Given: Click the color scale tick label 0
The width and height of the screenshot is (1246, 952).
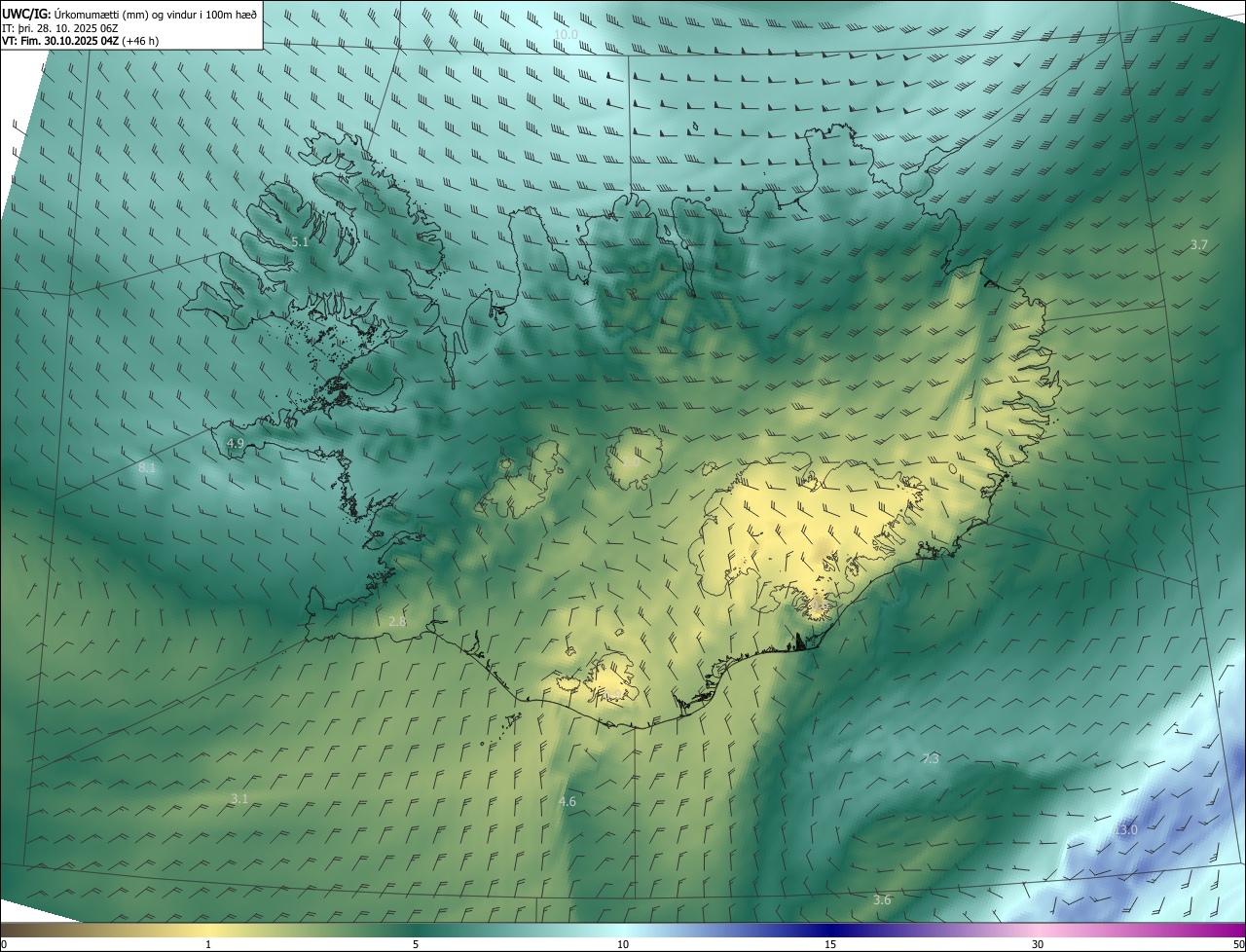Looking at the screenshot, I should pos(3,945).
